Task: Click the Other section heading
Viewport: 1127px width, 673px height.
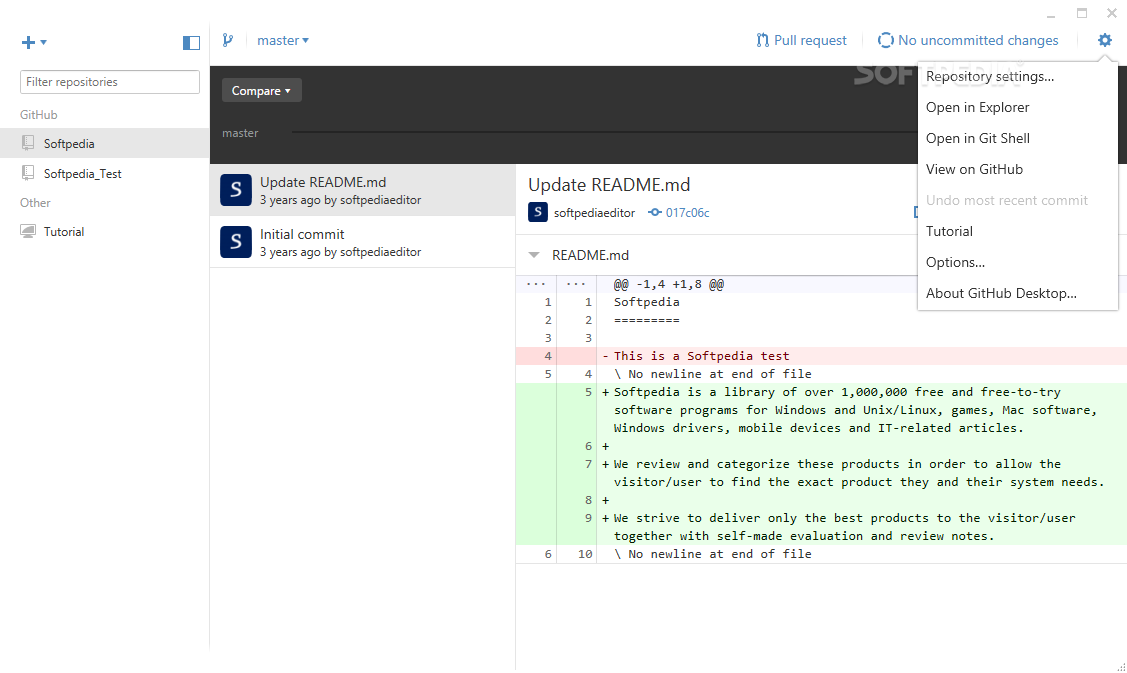Action: [35, 203]
